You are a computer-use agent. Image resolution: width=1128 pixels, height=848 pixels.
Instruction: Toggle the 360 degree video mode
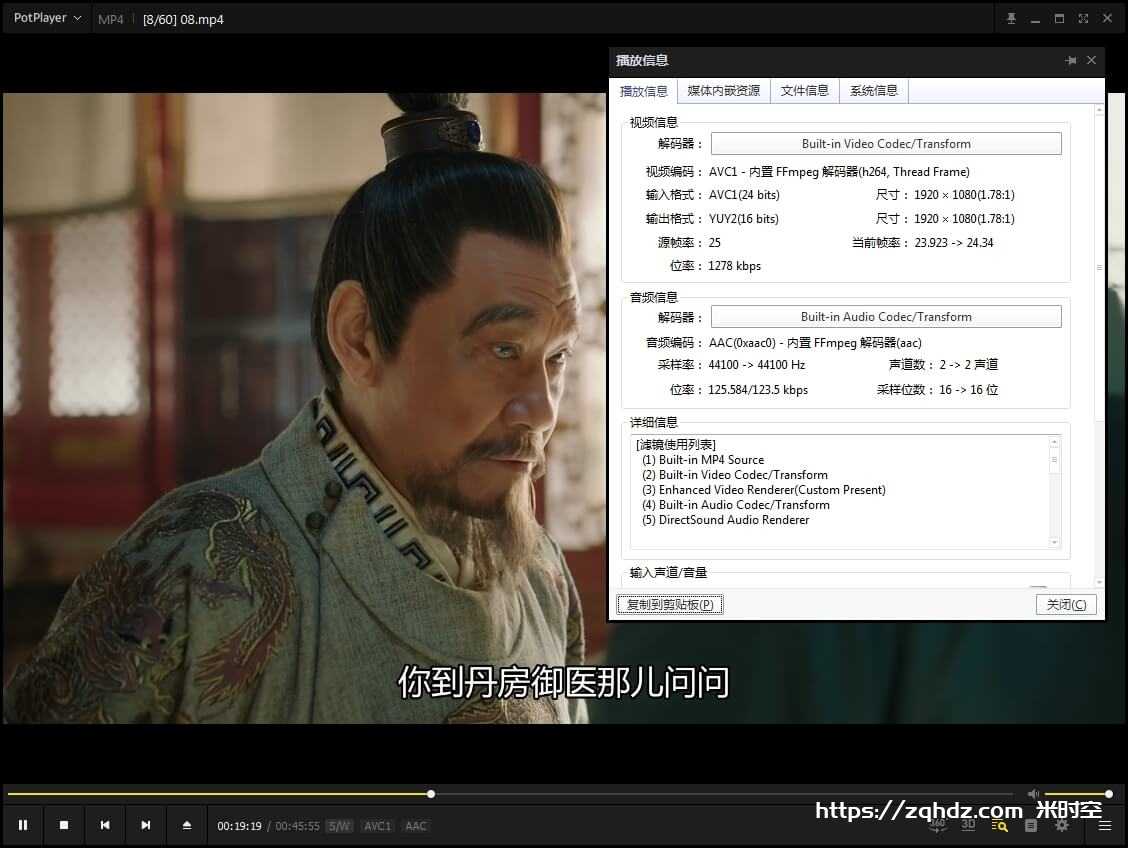coord(937,826)
